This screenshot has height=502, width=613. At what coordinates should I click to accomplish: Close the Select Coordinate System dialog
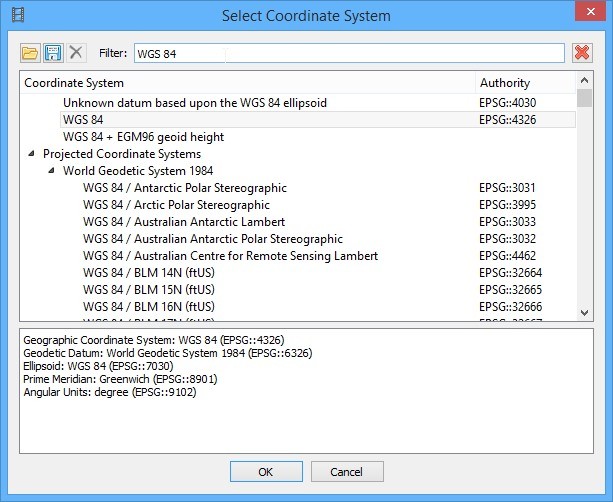click(591, 12)
